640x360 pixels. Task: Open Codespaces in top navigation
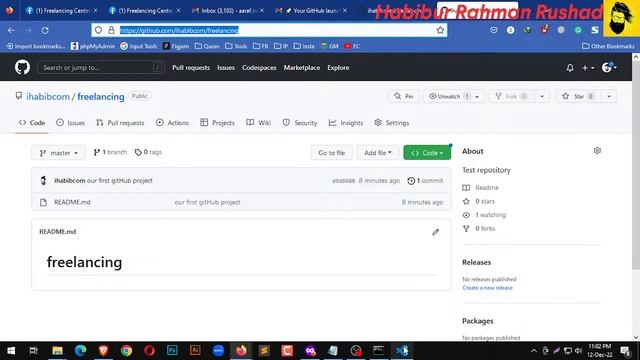(x=259, y=68)
